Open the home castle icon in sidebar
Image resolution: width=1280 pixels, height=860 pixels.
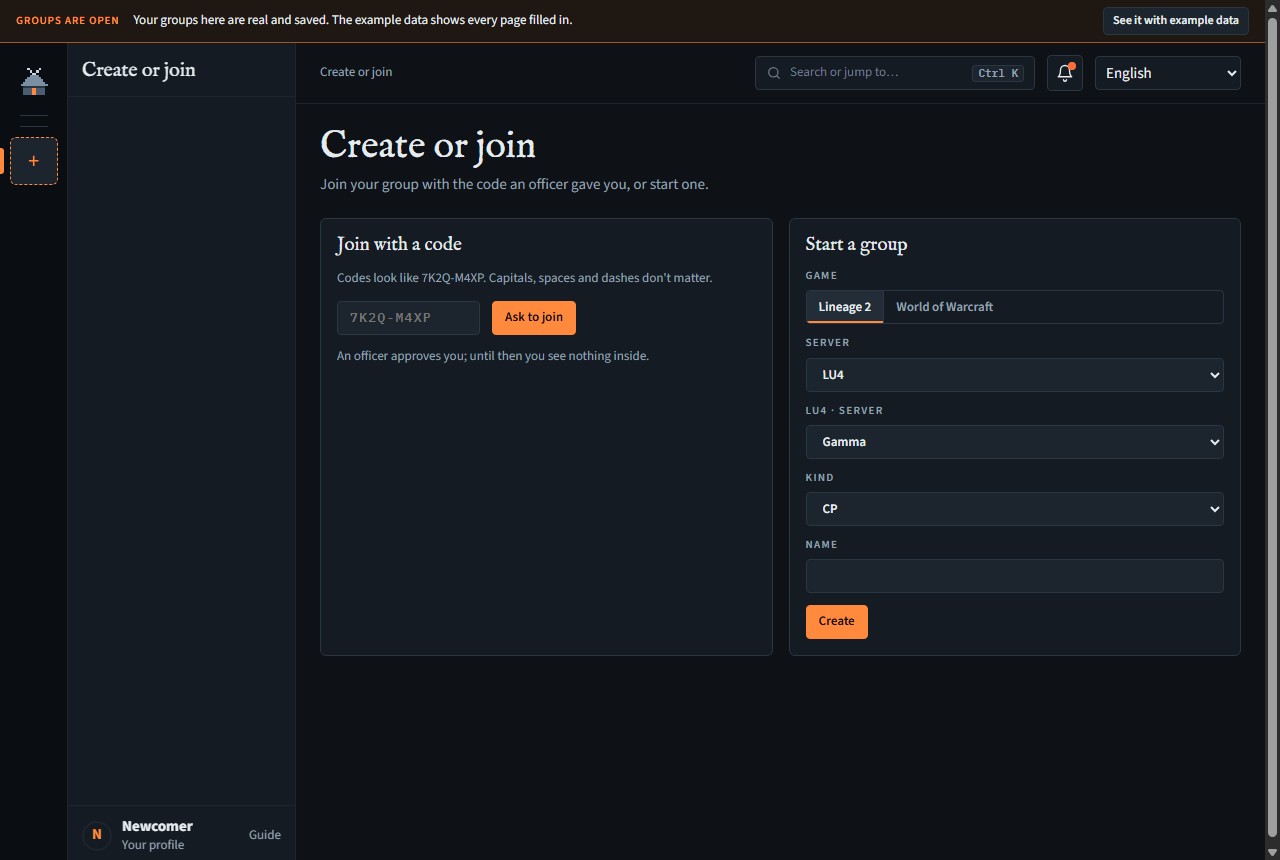click(34, 82)
